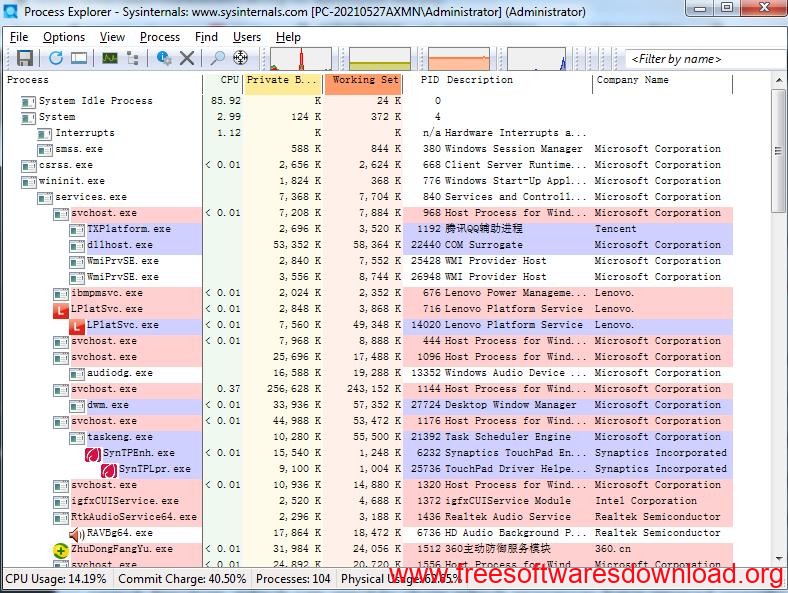788x593 pixels.
Task: Click the 'Tencent' company cell
Action: click(x=616, y=229)
